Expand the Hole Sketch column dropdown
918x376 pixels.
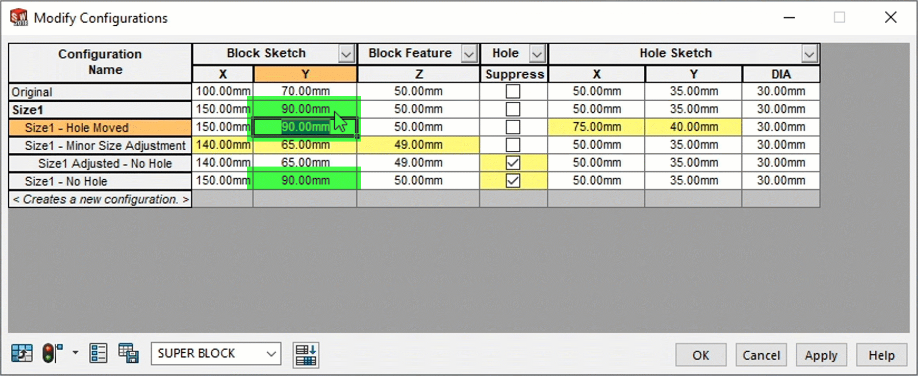[x=809, y=54]
